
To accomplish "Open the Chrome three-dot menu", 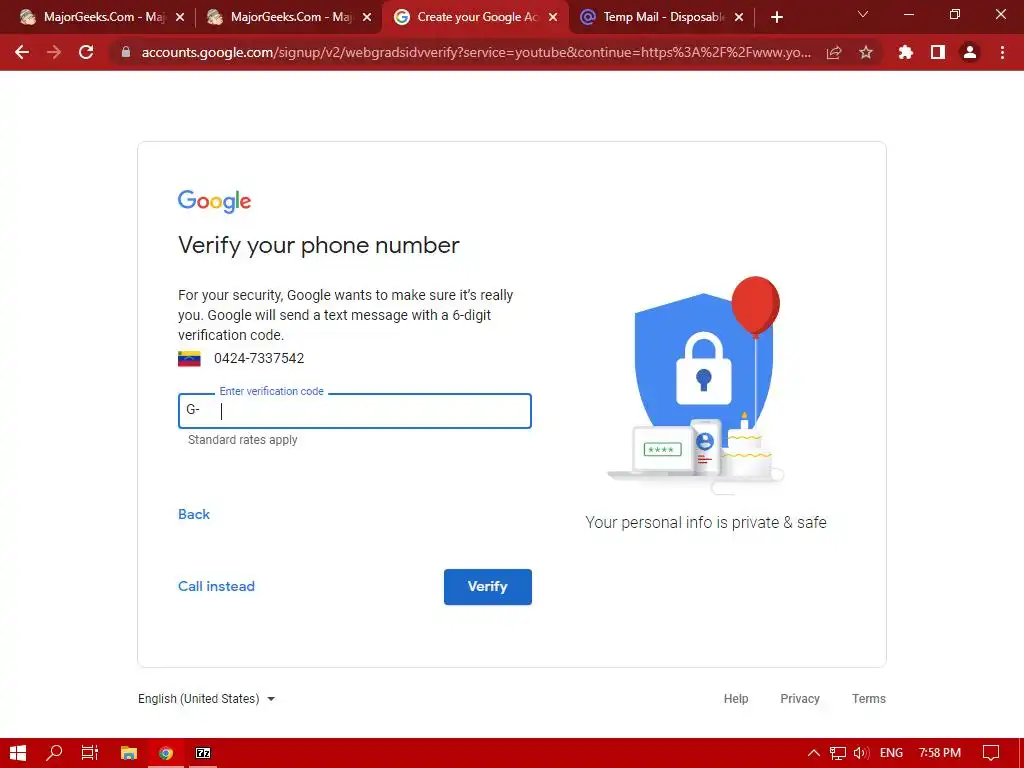I will tap(1002, 52).
